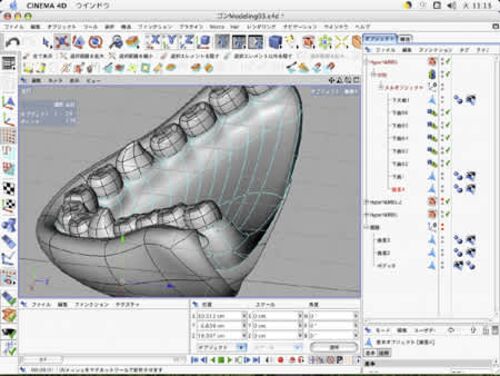Screen dimensions: 500x376
Task: Toggle the Y axis lock icon
Action: click(172, 42)
